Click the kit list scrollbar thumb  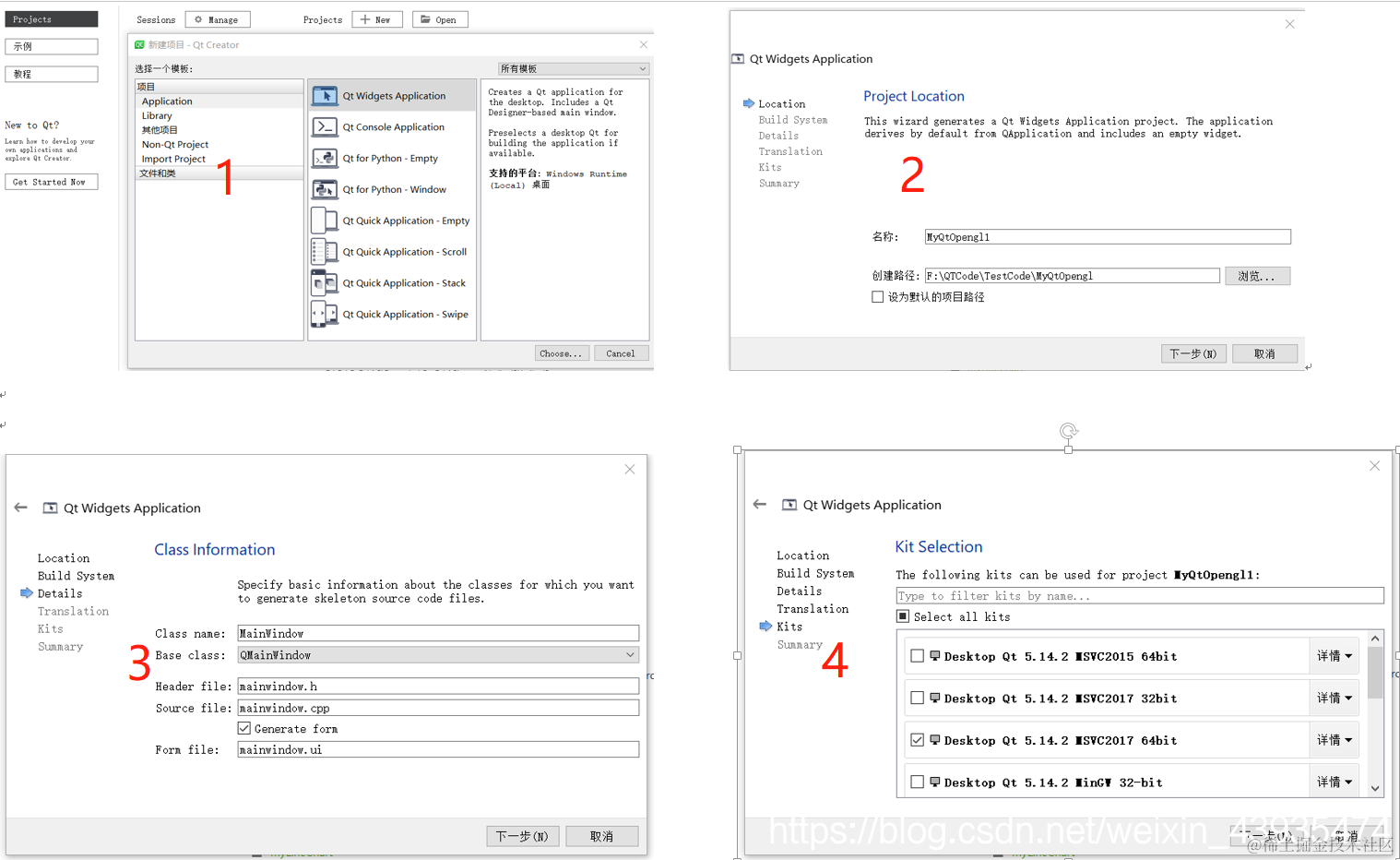pos(1375,674)
